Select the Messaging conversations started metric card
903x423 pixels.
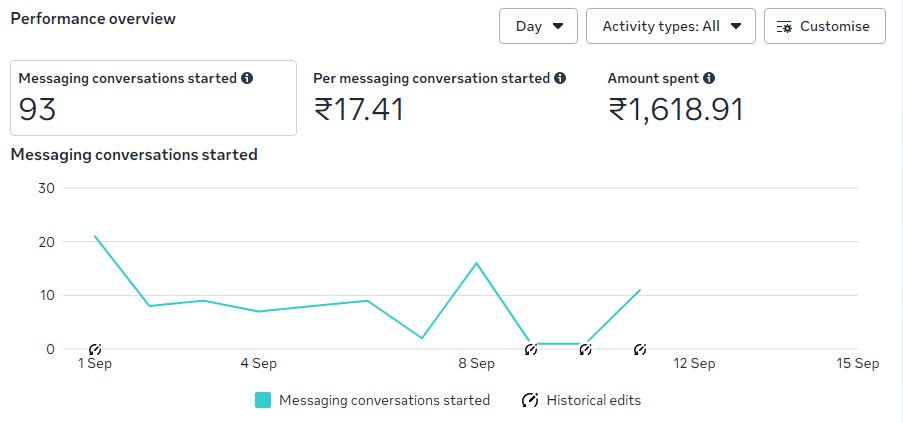point(153,97)
